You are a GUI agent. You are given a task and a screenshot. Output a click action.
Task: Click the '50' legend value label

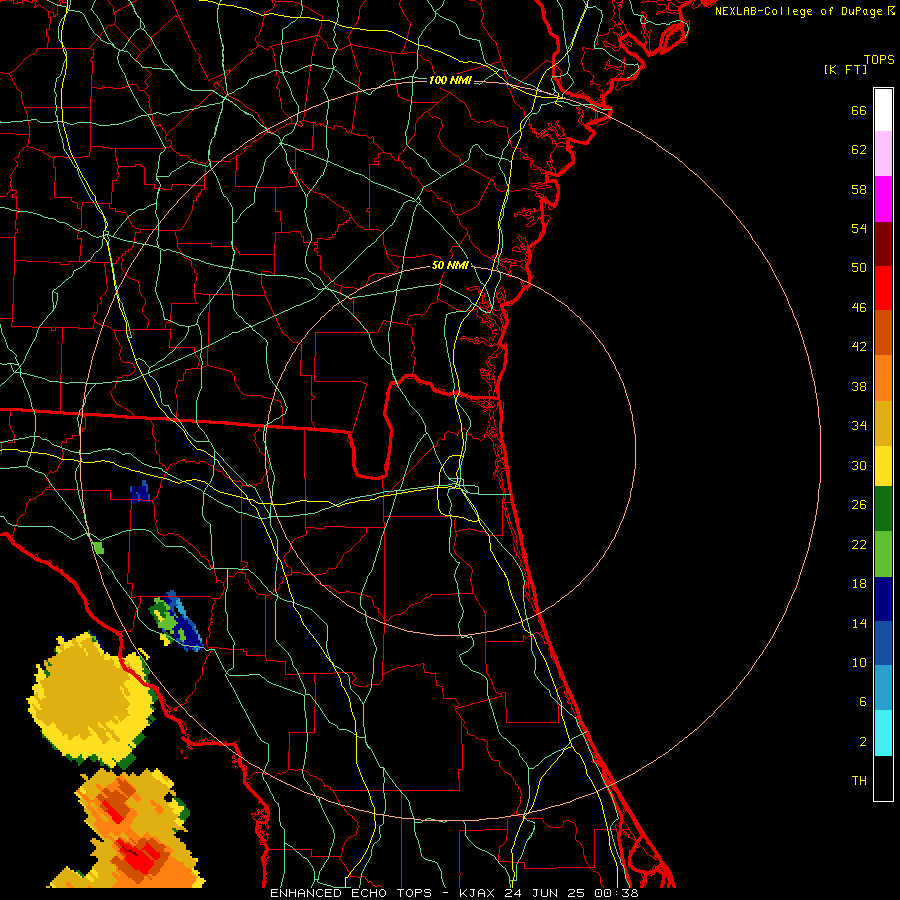coord(859,267)
